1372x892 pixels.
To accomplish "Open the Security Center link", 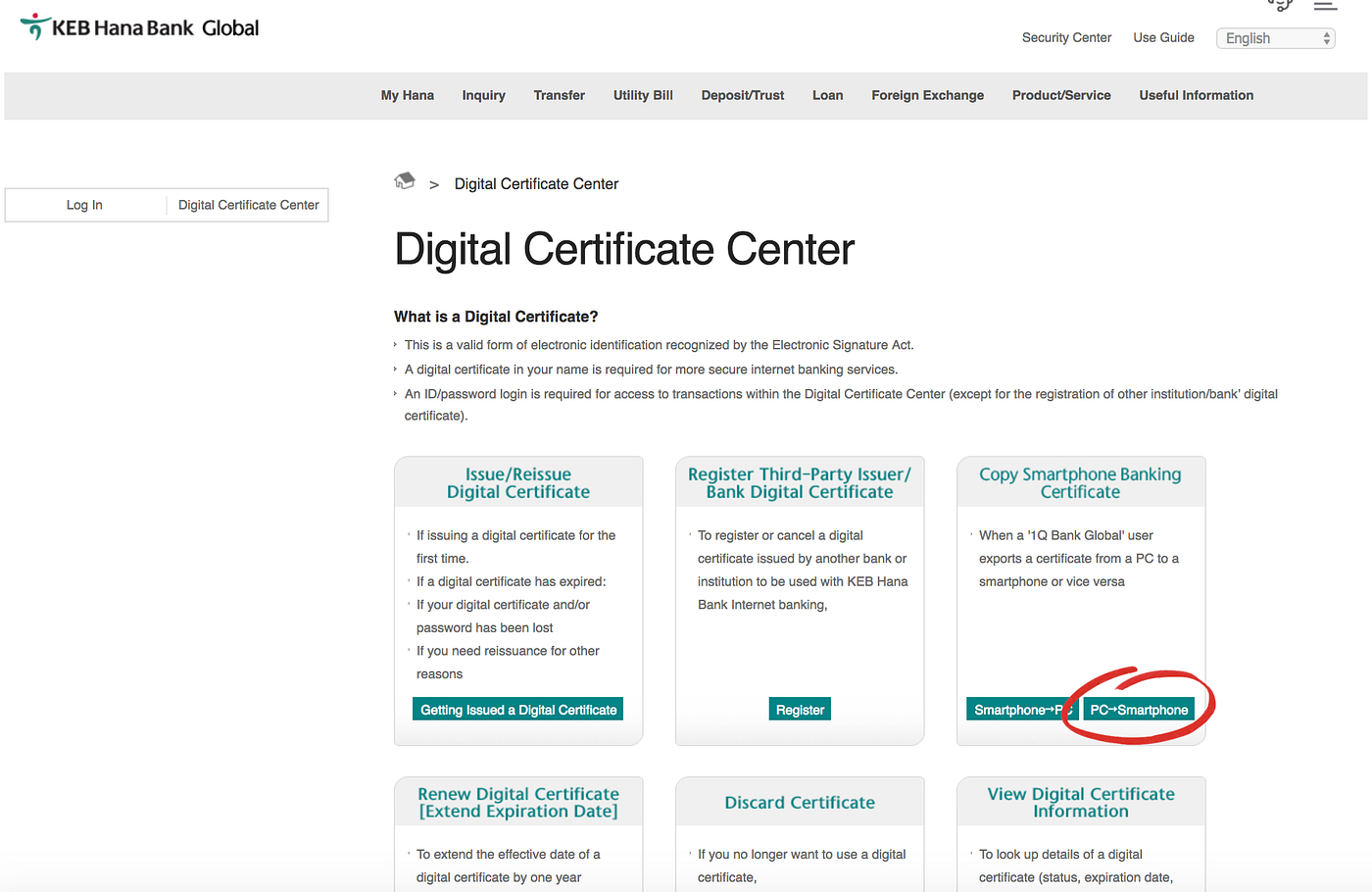I will coord(1066,37).
